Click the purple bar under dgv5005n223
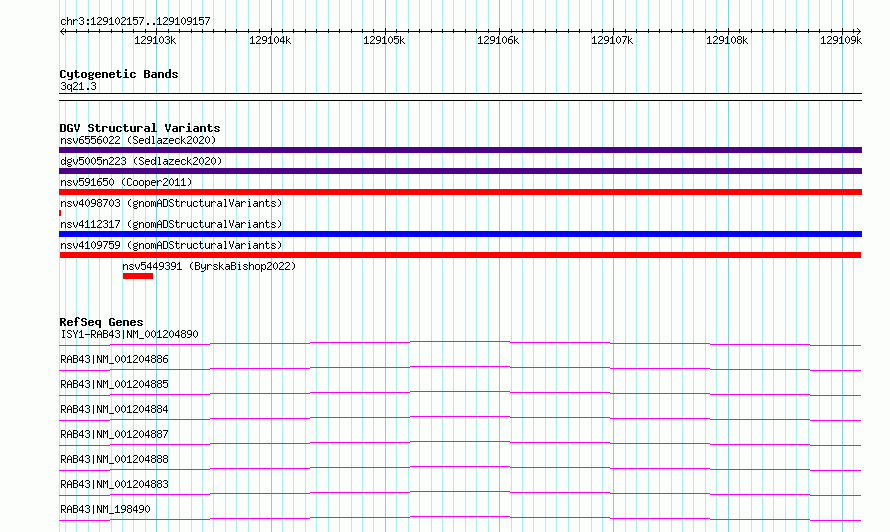Viewport: 890px width, 532px height. click(x=460, y=171)
